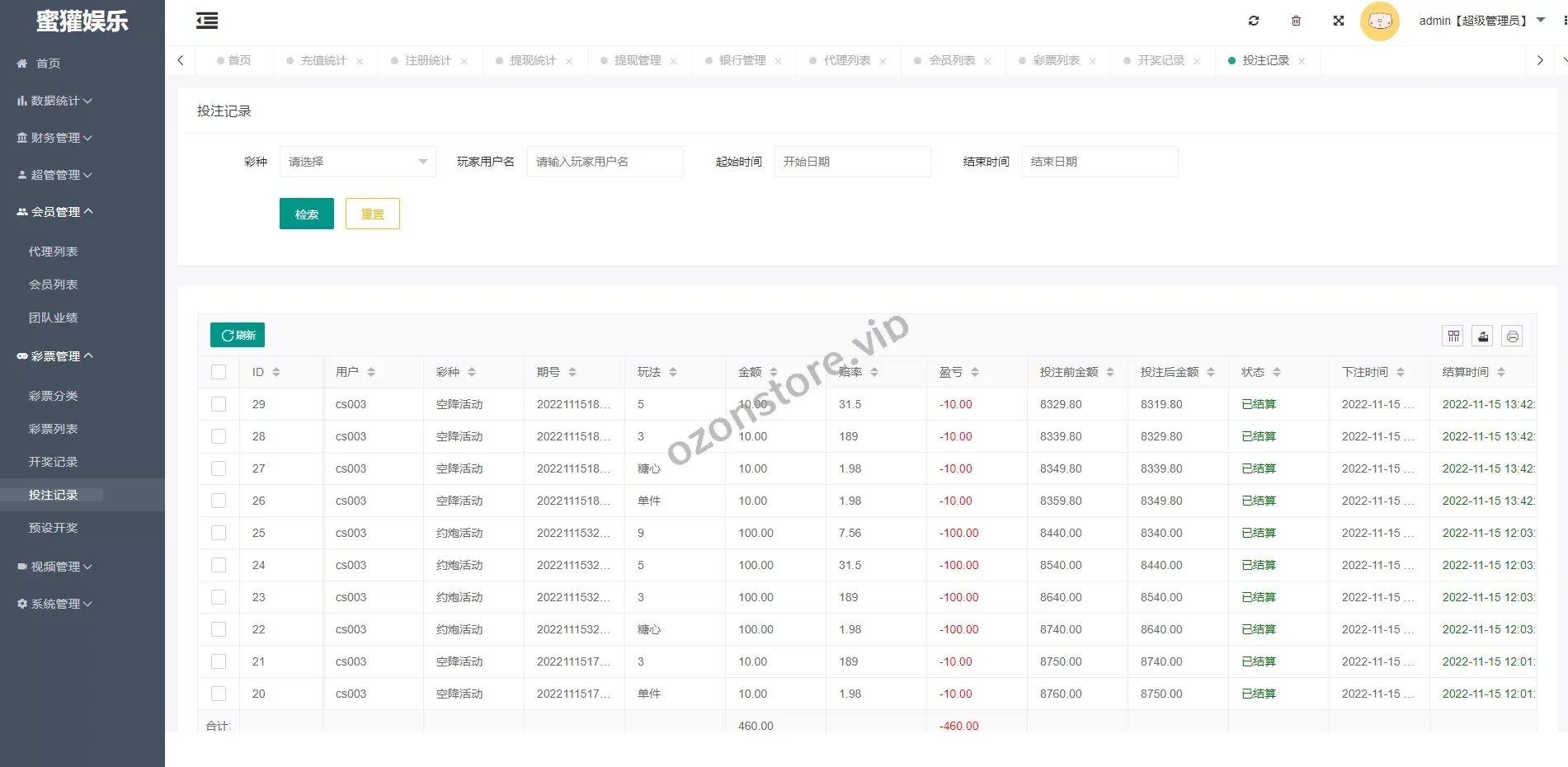This screenshot has width=1568, height=767.
Task: Switch to the 开奖记录 tab
Action: click(1161, 60)
